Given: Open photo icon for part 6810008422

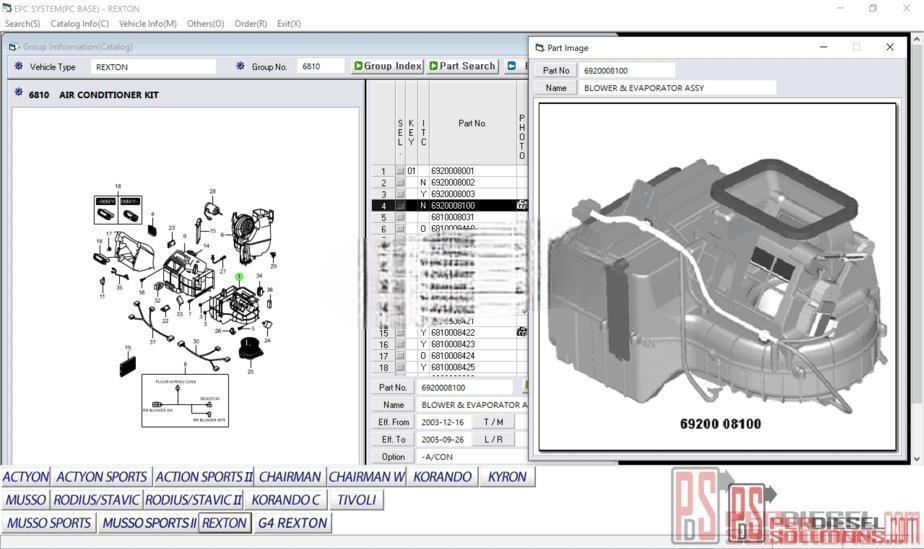Looking at the screenshot, I should [x=522, y=332].
